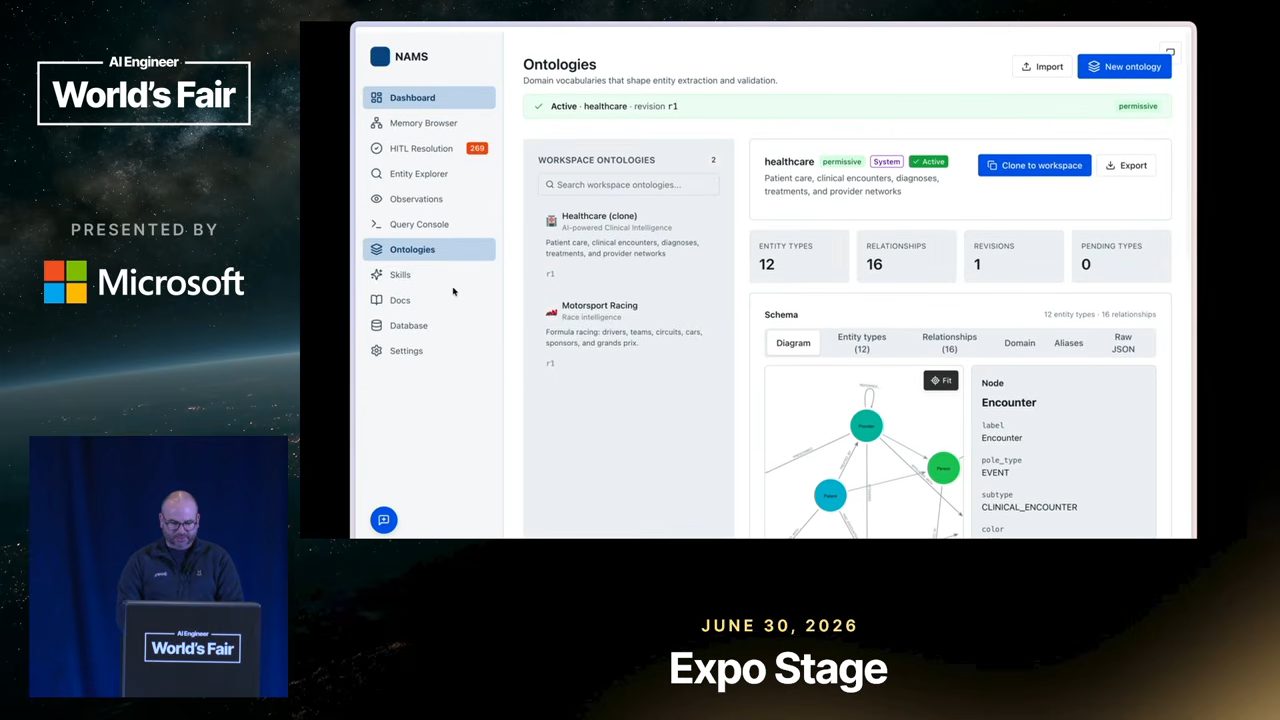Switch to the Aliases tab
Viewport: 1280px width, 720px height.
(x=1068, y=343)
